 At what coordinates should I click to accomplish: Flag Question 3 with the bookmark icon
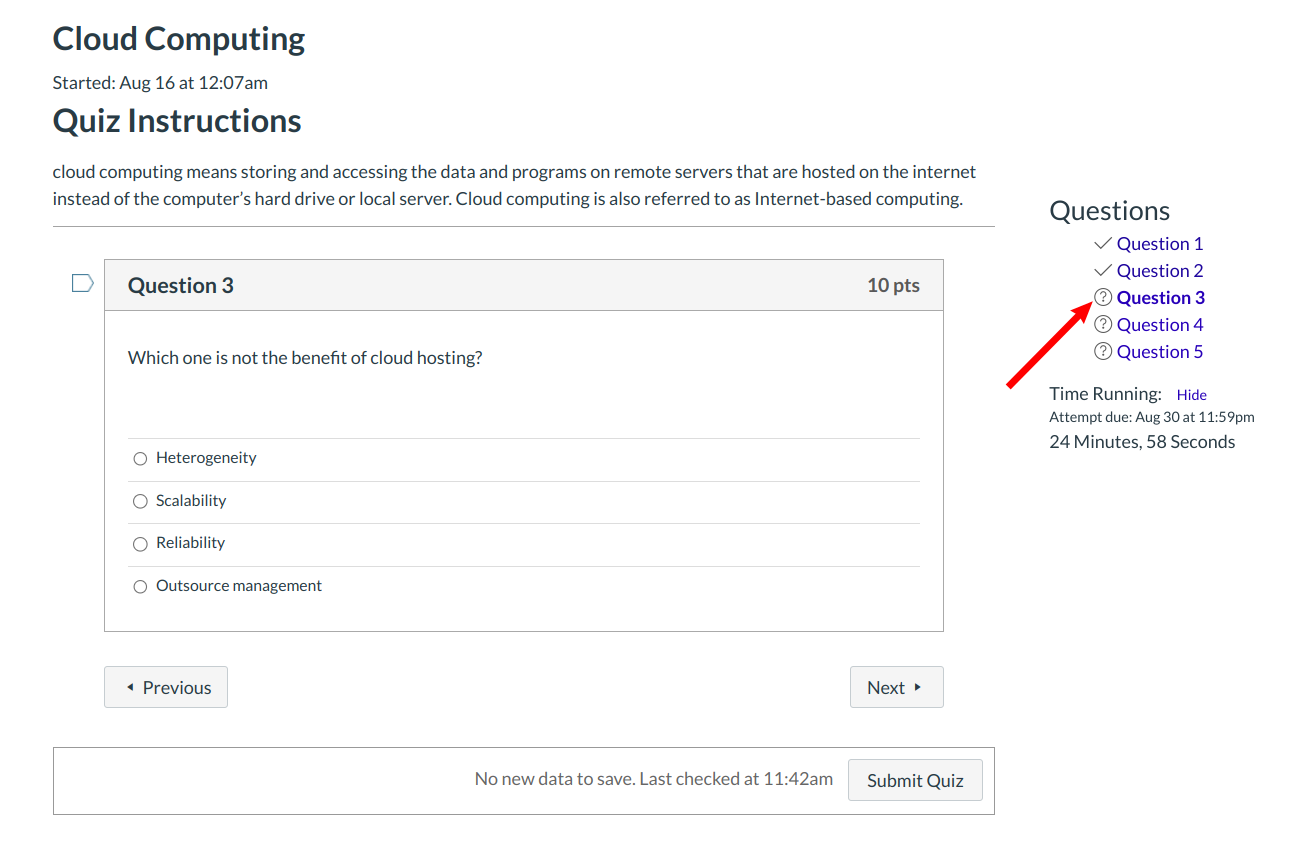(x=82, y=284)
